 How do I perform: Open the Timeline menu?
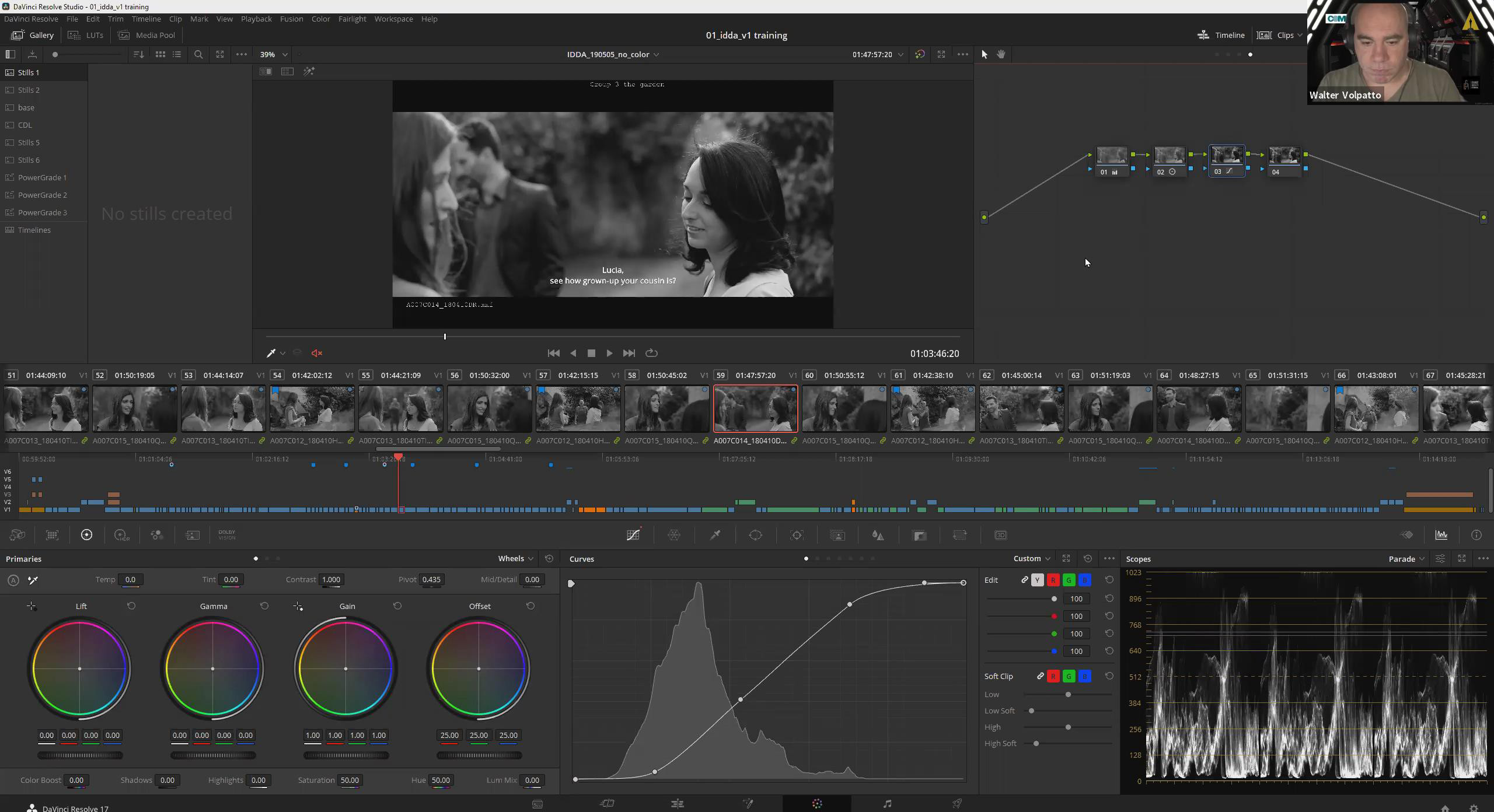pos(146,19)
